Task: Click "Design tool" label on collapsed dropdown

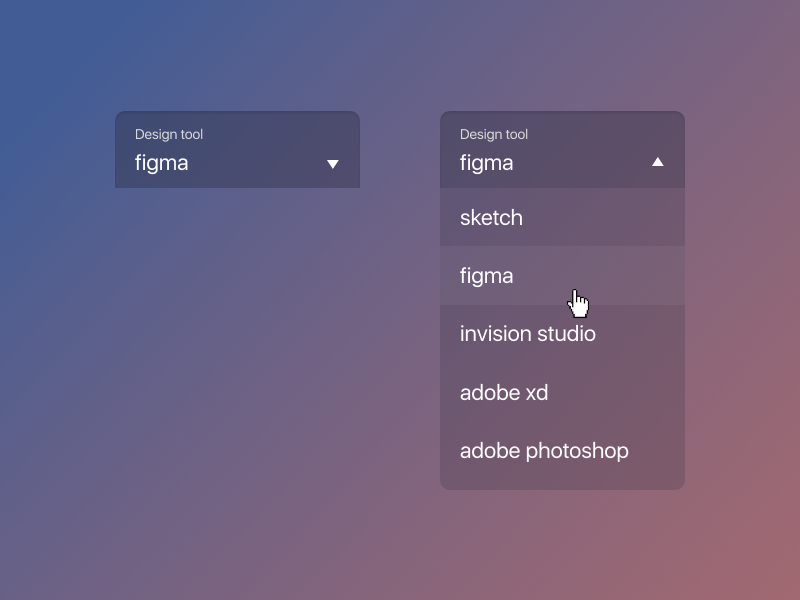Action: pyautogui.click(x=169, y=135)
